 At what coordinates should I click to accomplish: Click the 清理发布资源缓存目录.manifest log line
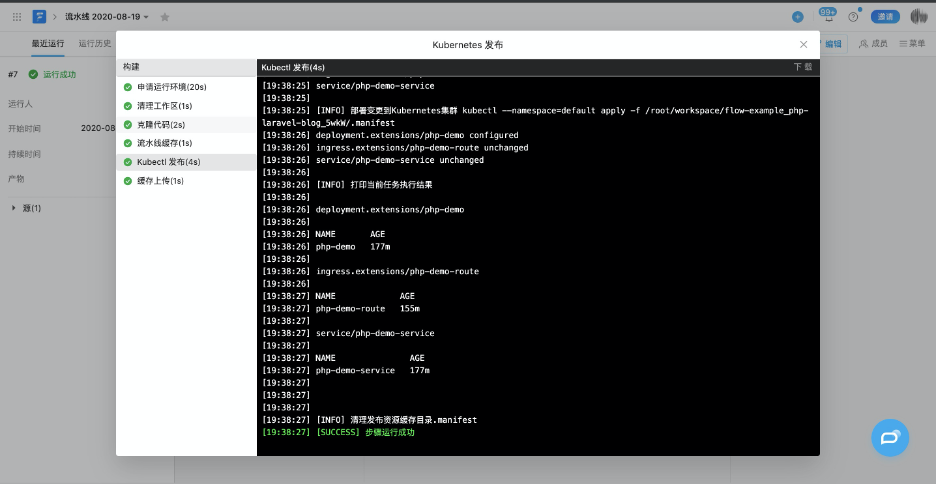coord(370,420)
